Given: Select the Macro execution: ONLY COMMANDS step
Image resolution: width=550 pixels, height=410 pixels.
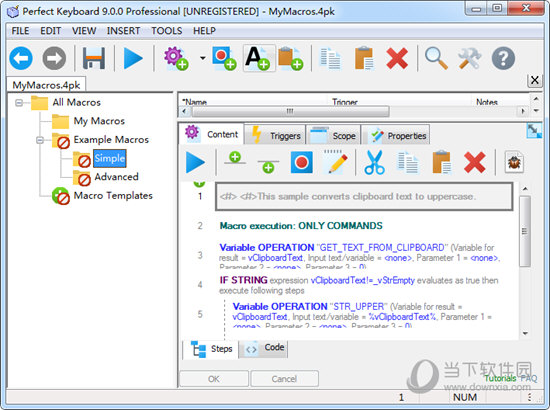Looking at the screenshot, I should [301, 226].
